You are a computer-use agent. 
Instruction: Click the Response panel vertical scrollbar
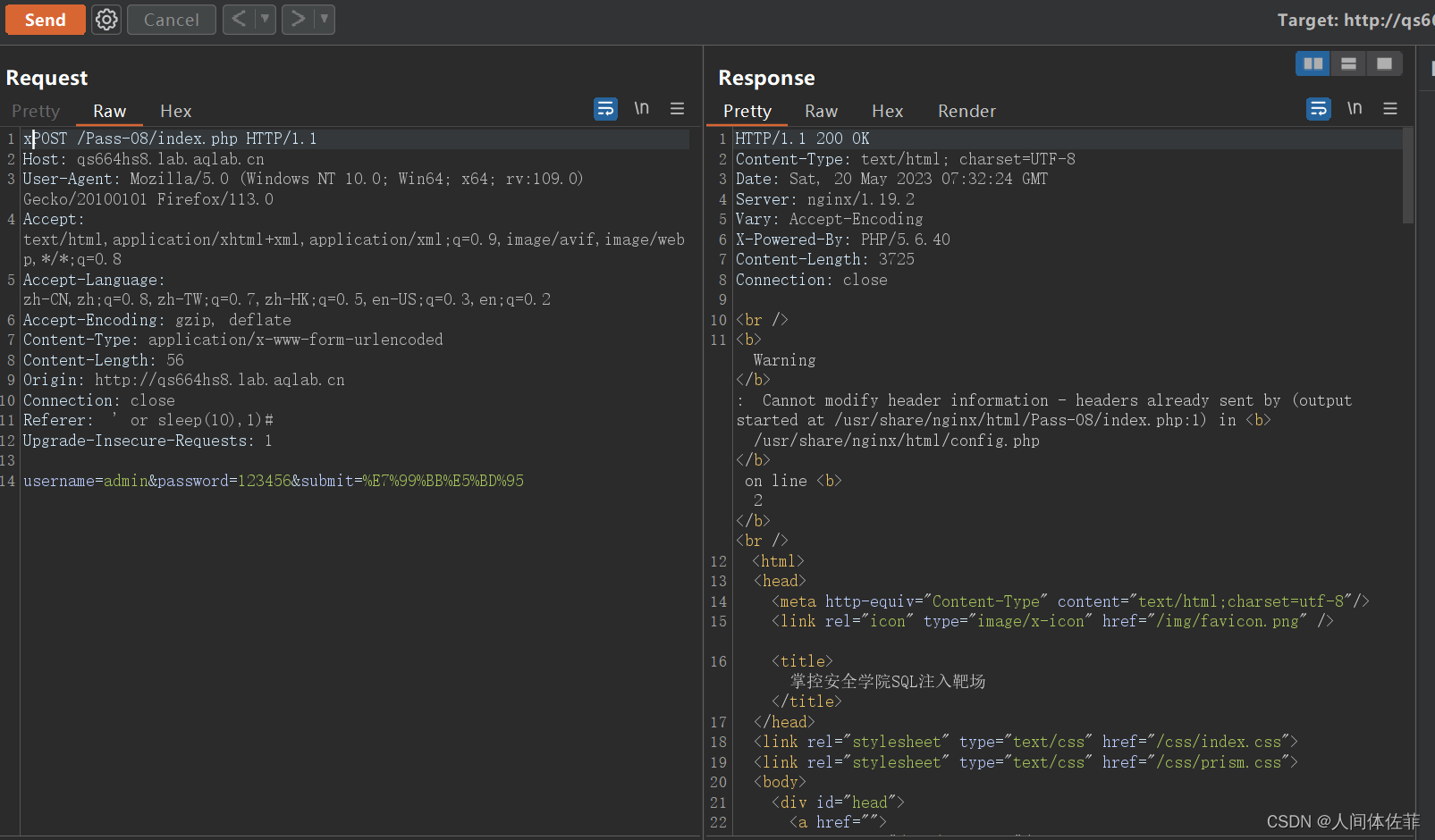[x=1408, y=175]
